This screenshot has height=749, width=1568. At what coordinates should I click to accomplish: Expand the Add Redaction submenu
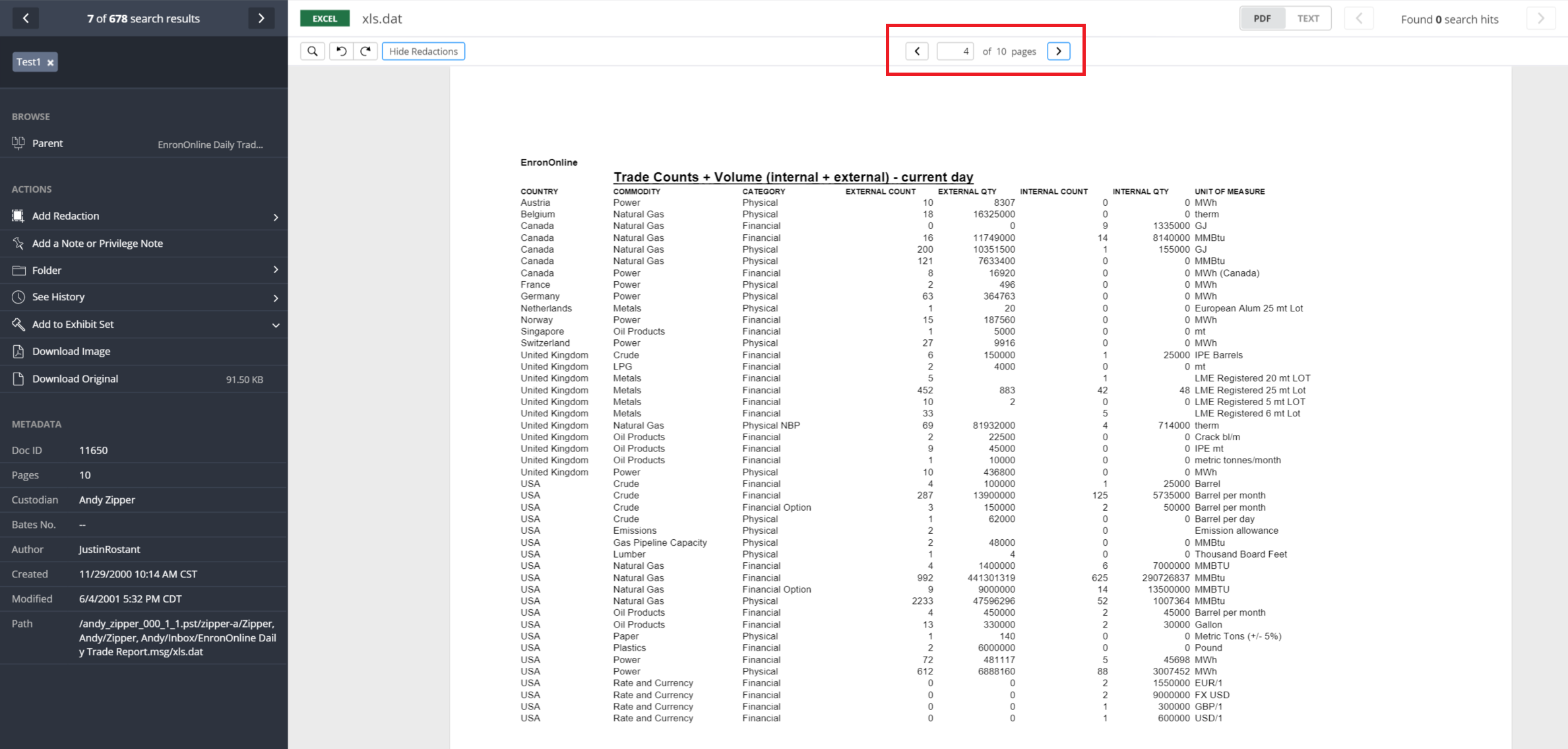(276, 216)
